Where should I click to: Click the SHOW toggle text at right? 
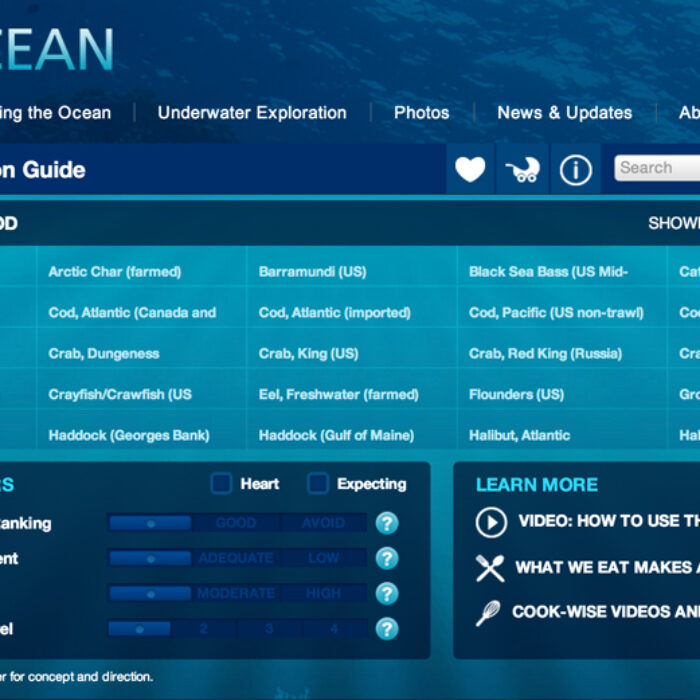pyautogui.click(x=674, y=223)
